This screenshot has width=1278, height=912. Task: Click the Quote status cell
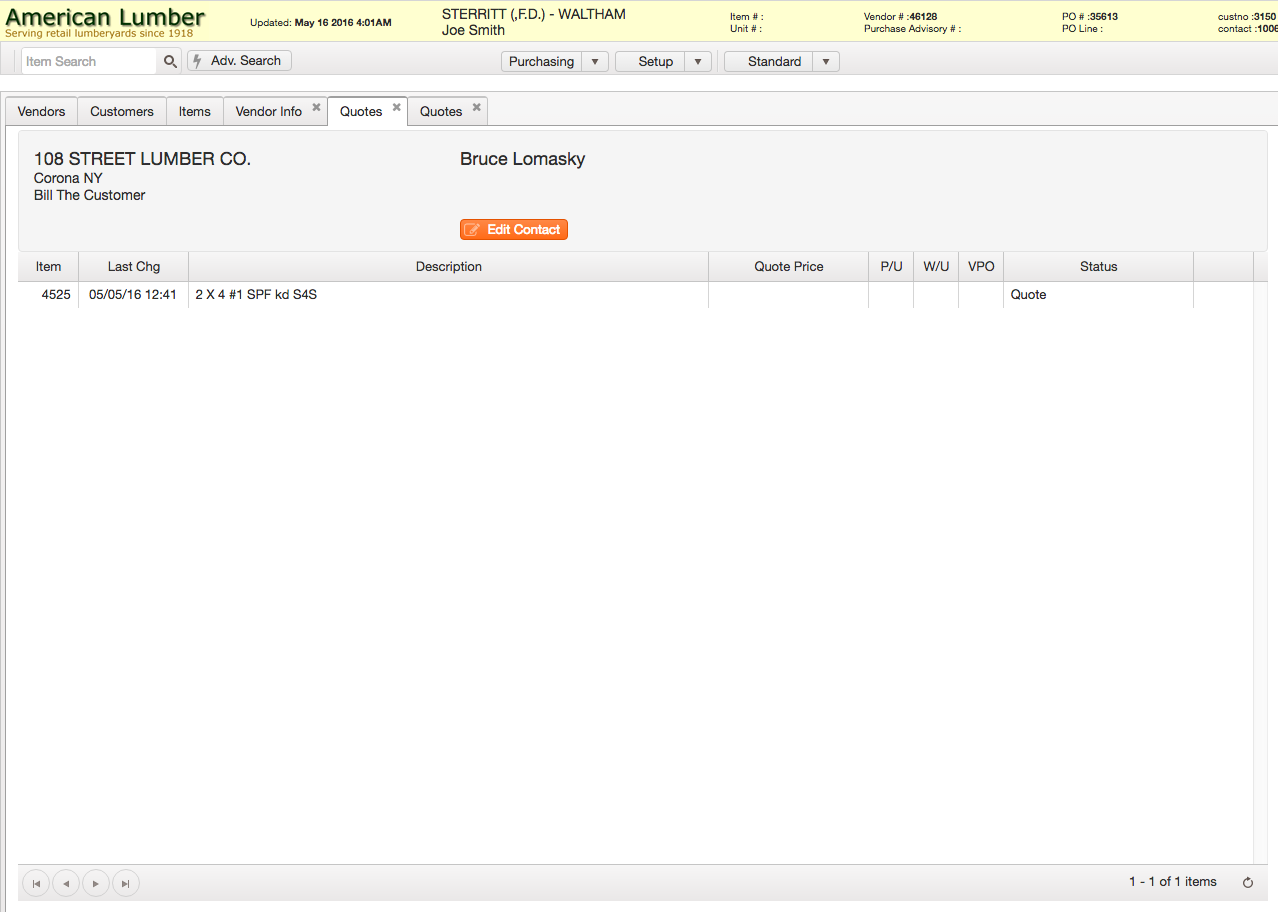click(1099, 295)
